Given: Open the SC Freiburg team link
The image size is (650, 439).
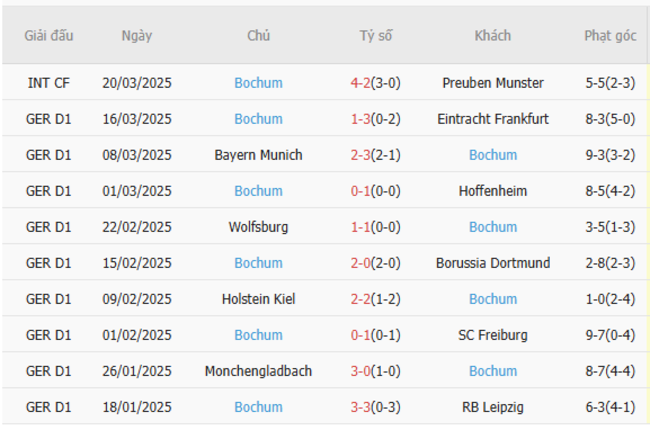Looking at the screenshot, I should [x=493, y=335].
